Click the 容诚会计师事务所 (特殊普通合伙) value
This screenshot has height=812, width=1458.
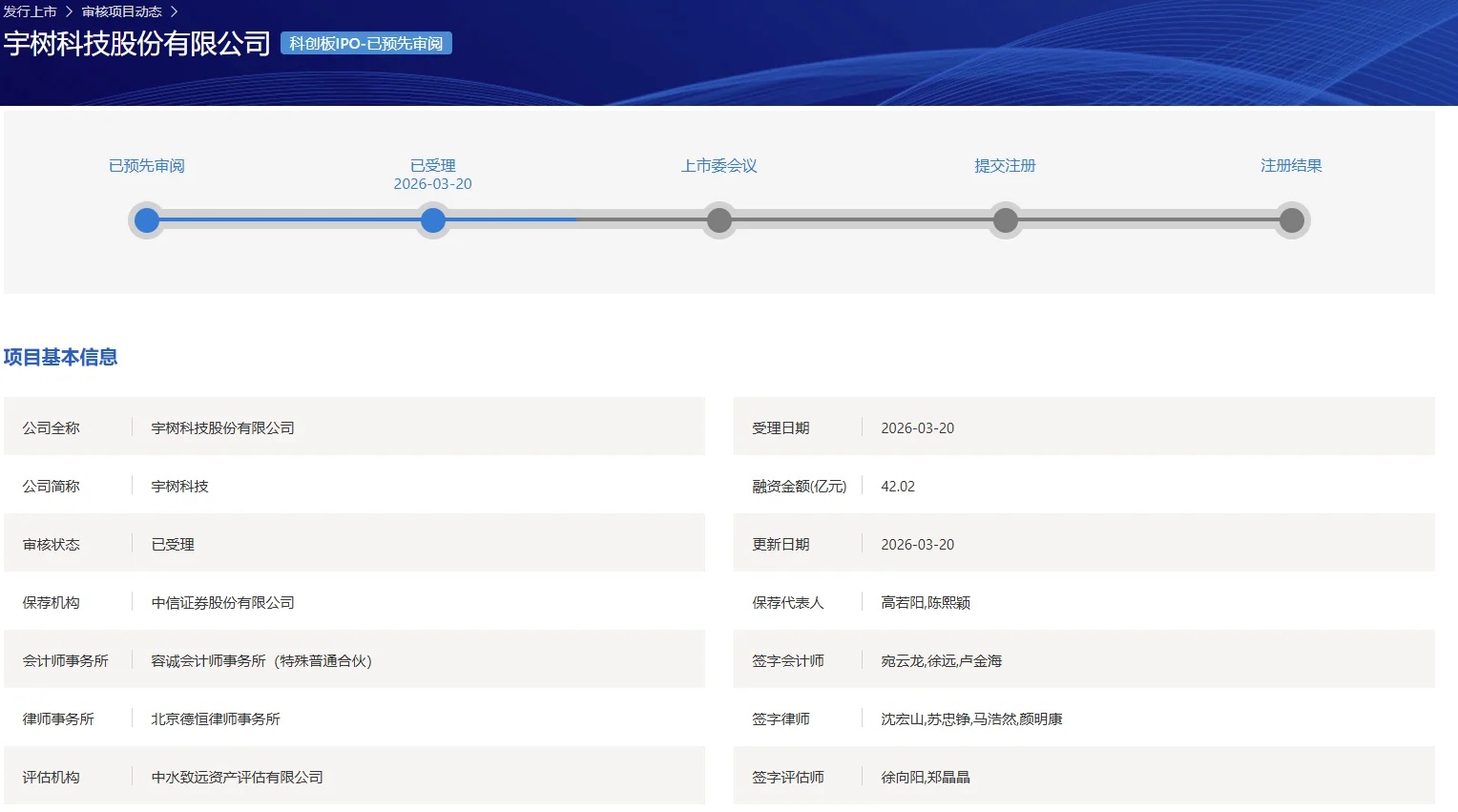coord(262,661)
